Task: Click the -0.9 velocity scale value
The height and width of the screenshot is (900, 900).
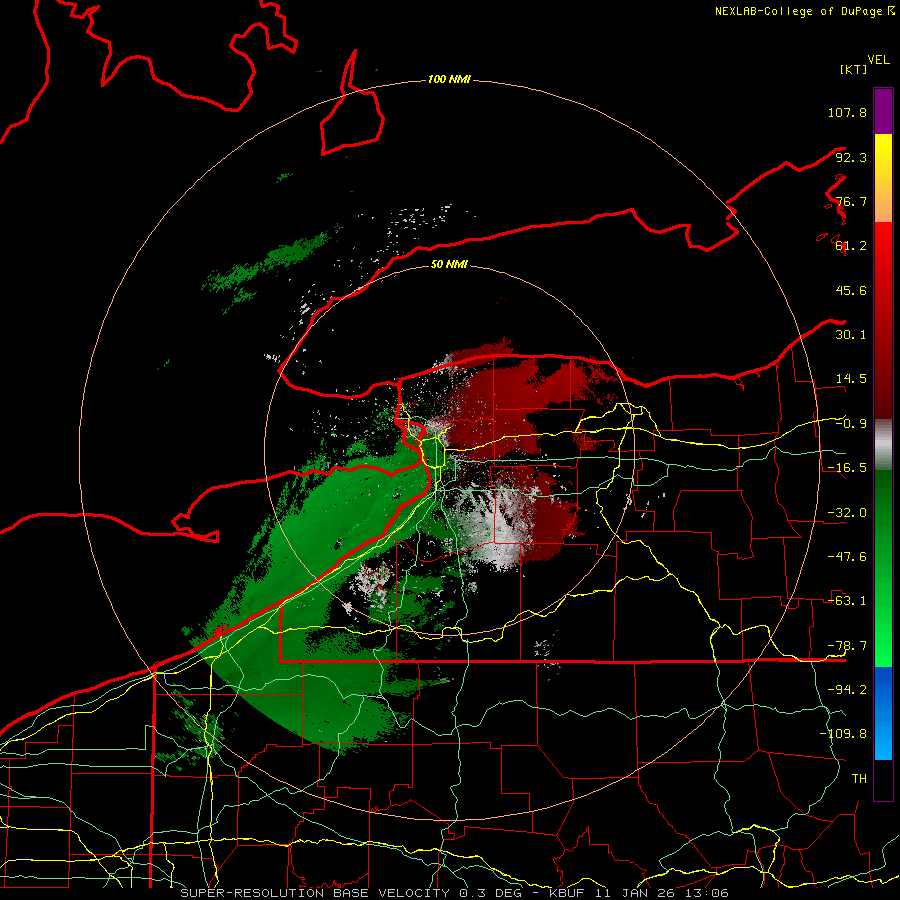Action: pyautogui.click(x=851, y=424)
